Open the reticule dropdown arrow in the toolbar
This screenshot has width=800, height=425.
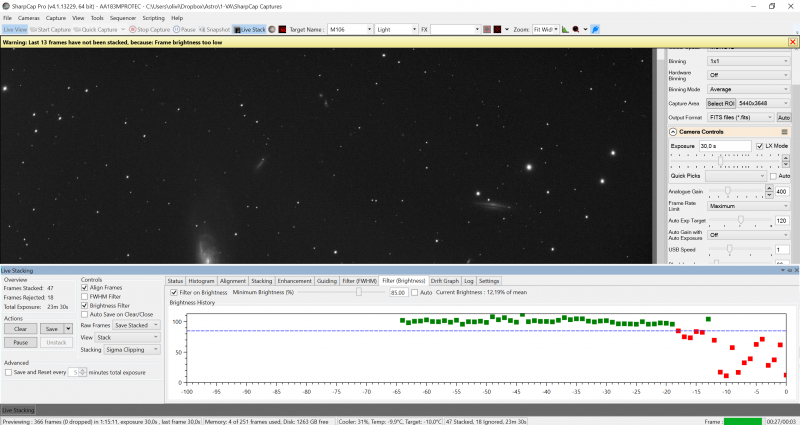507,30
